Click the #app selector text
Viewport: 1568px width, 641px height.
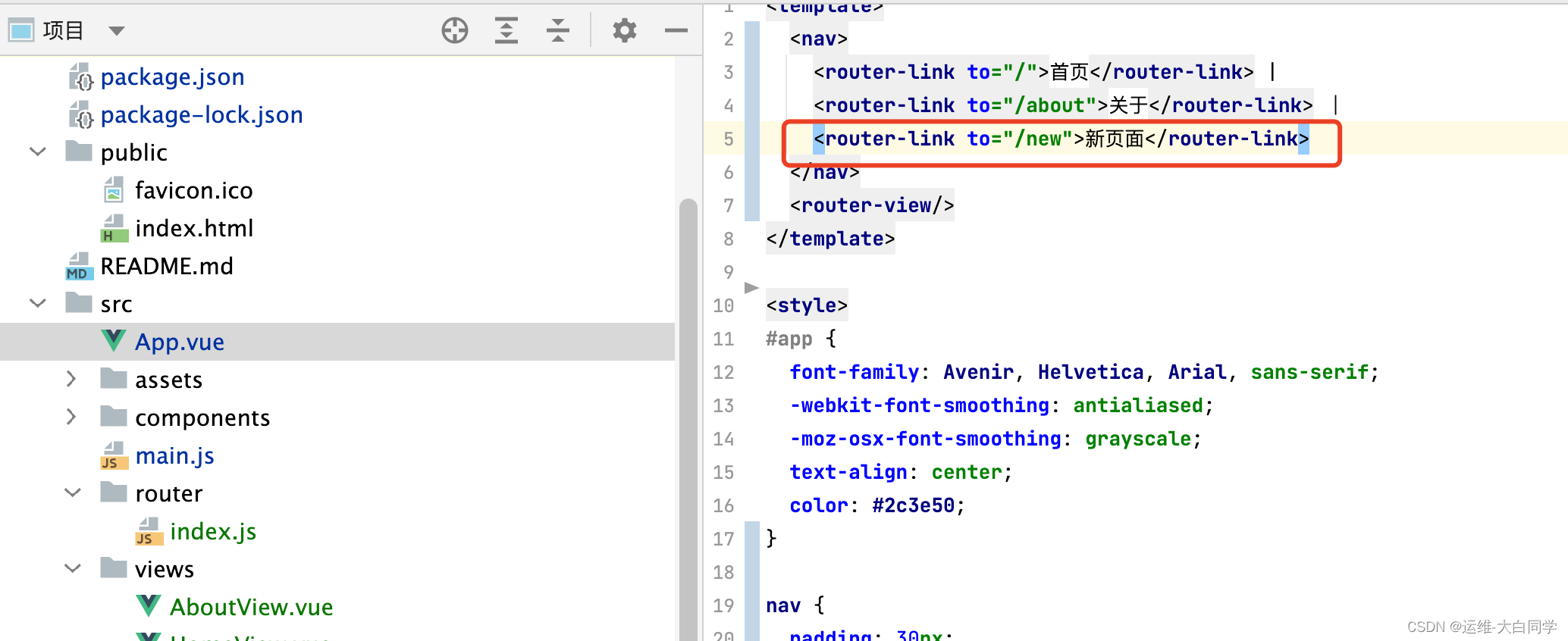(x=789, y=339)
